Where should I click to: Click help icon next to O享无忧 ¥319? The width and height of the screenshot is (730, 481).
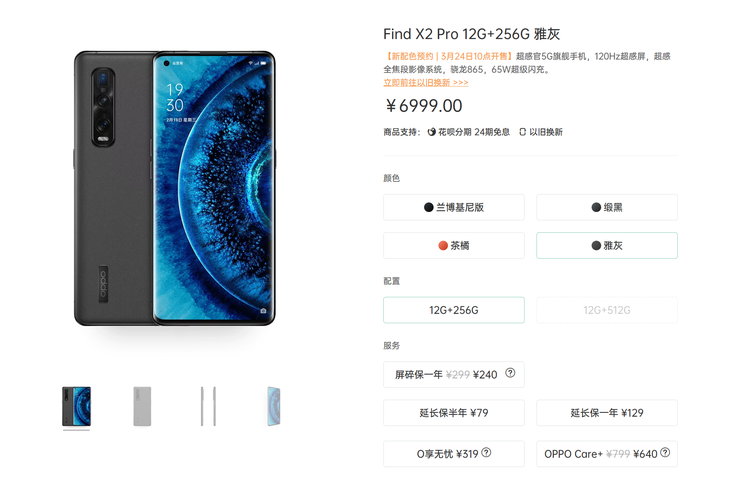coord(486,452)
